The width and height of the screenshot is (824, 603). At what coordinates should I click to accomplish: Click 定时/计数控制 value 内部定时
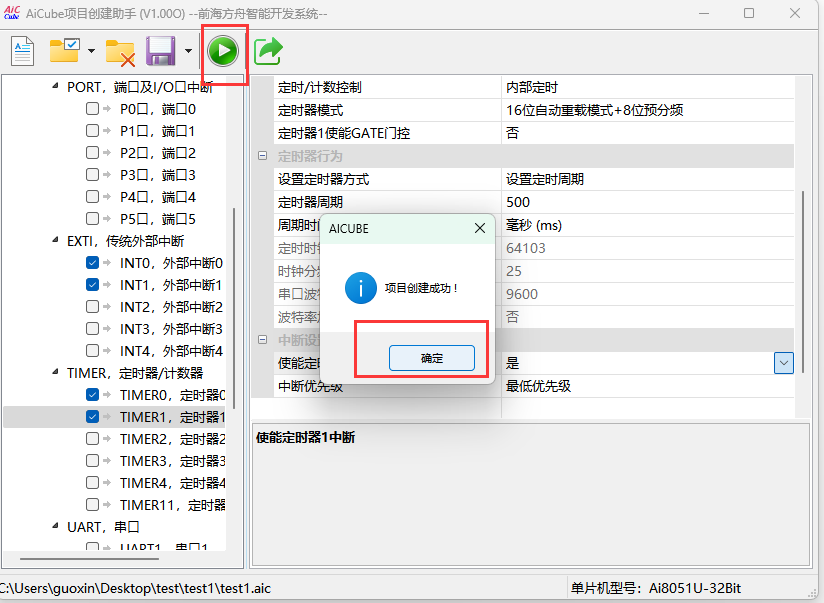pos(647,87)
